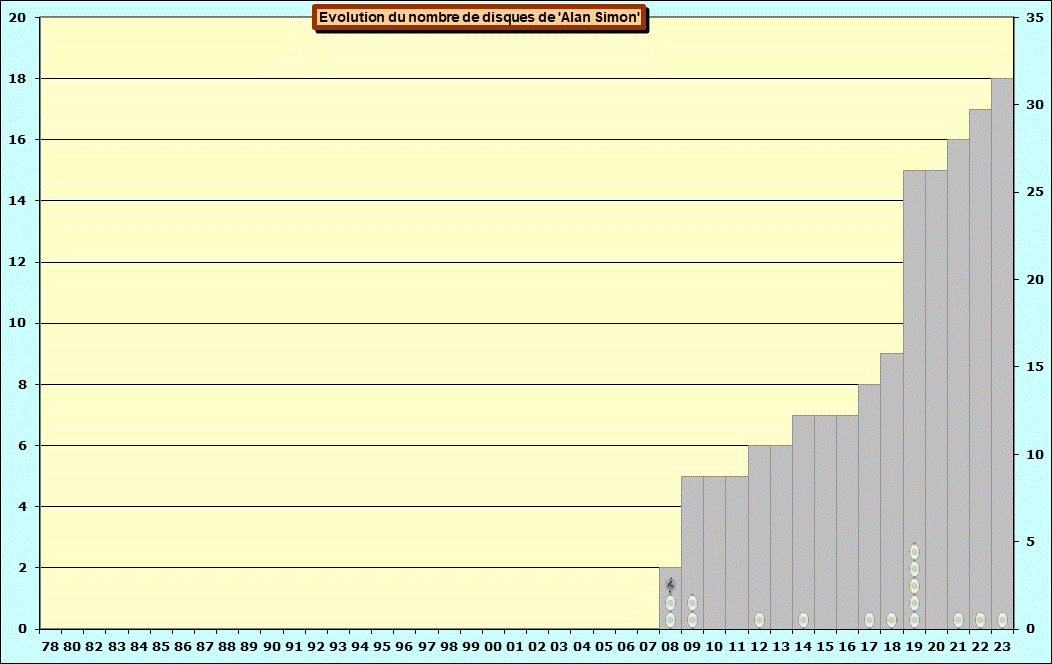Click the upper disc icon in the 08 bar
This screenshot has width=1052, height=664.
point(670,603)
